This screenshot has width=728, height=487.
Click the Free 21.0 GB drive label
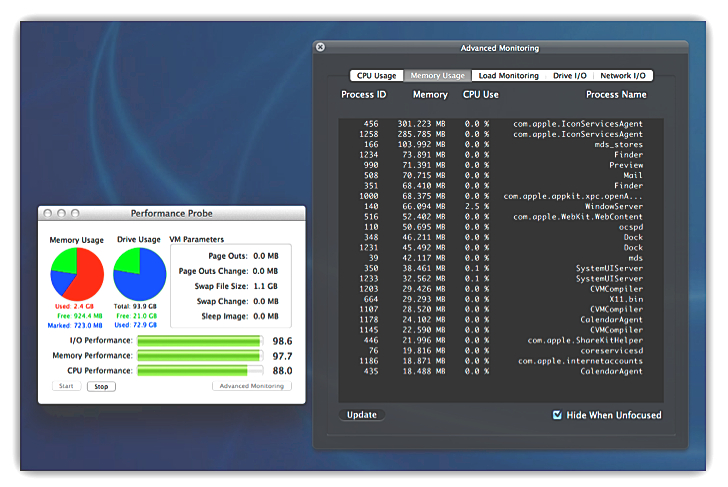click(136, 316)
